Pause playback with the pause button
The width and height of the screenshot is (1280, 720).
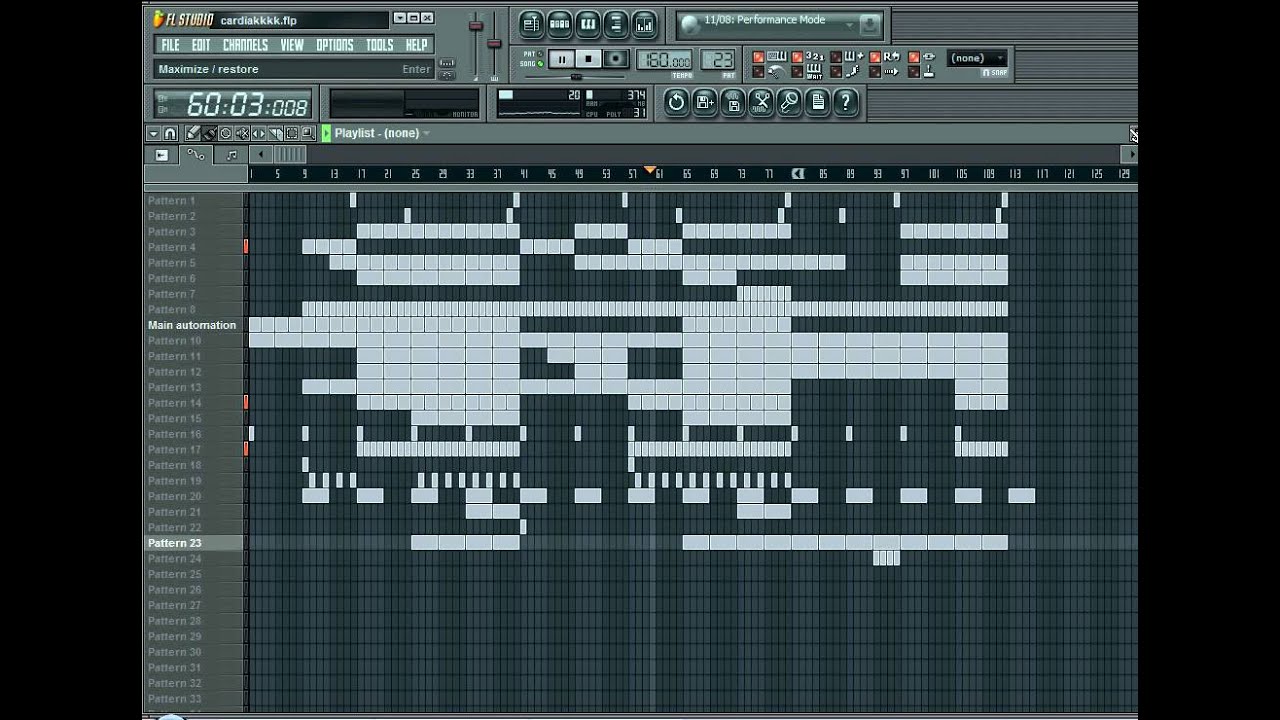562,60
